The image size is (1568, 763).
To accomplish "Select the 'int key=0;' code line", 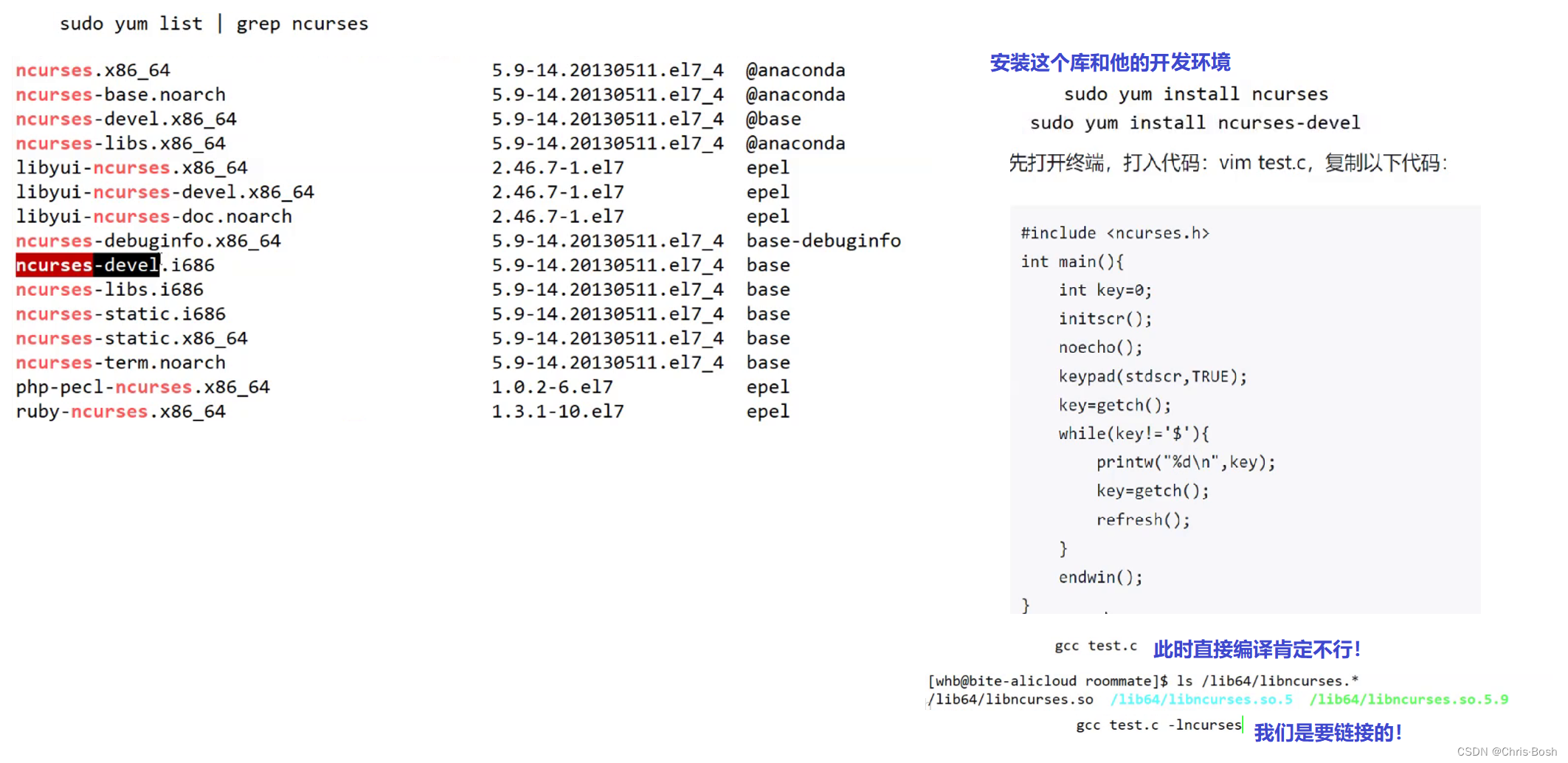I will point(1105,291).
